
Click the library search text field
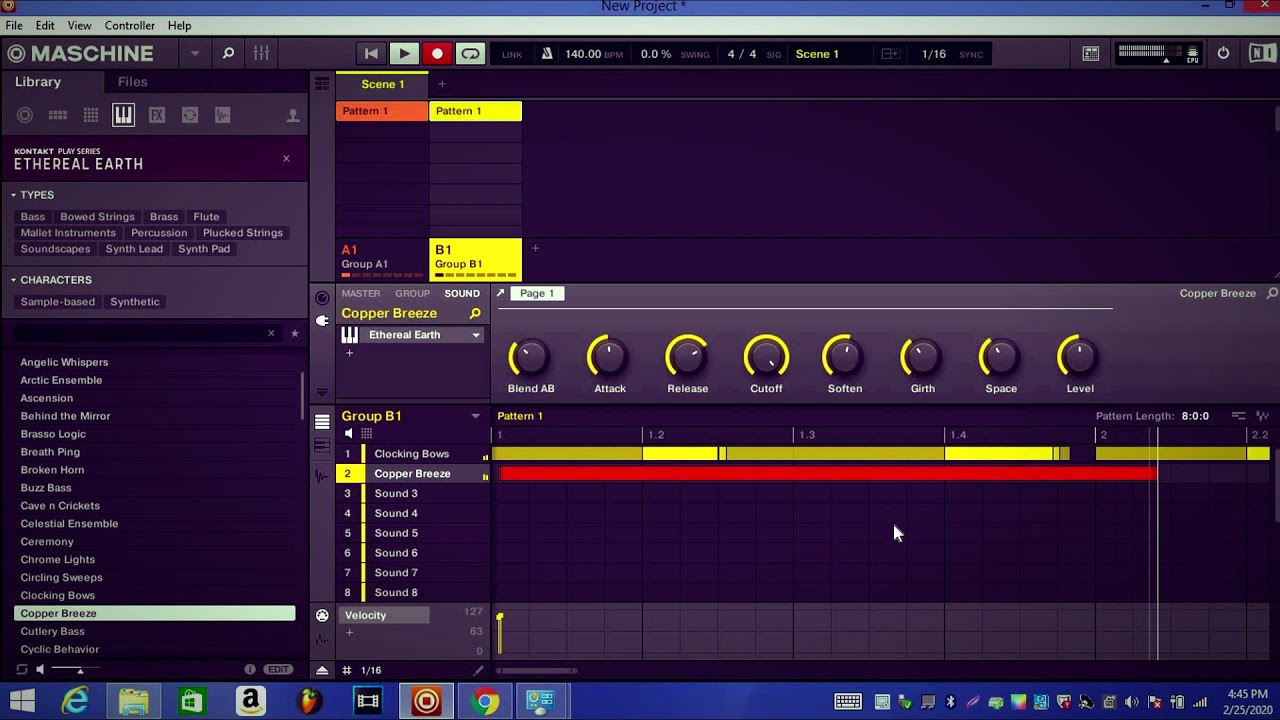click(x=140, y=333)
